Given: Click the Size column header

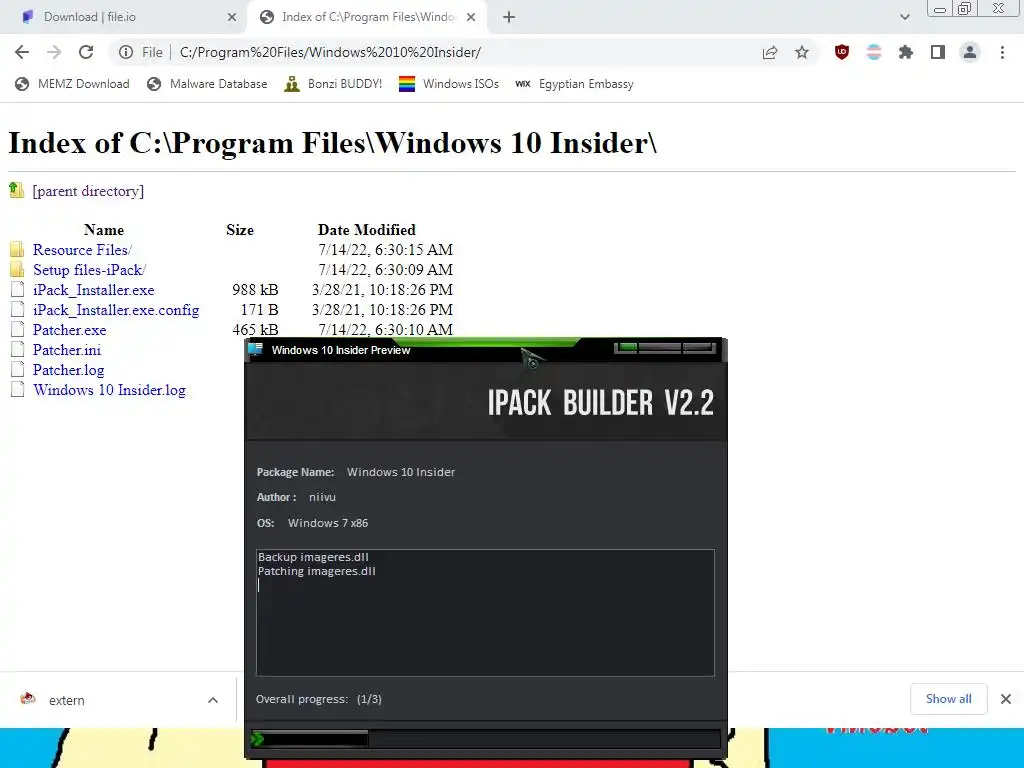Looking at the screenshot, I should click(240, 230).
